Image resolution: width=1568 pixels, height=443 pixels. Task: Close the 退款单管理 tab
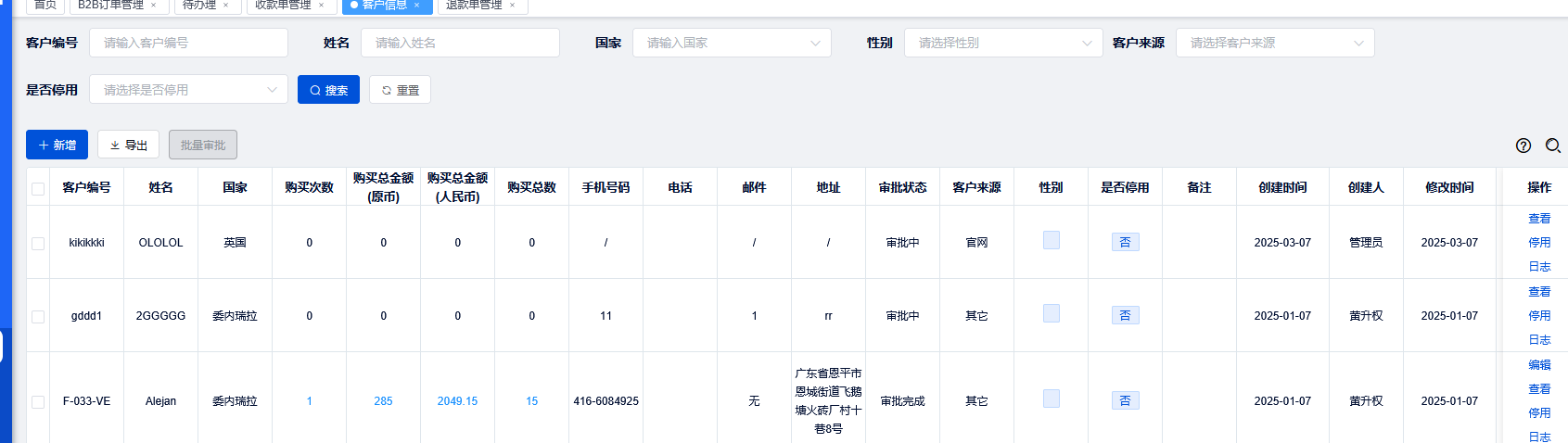(x=512, y=6)
